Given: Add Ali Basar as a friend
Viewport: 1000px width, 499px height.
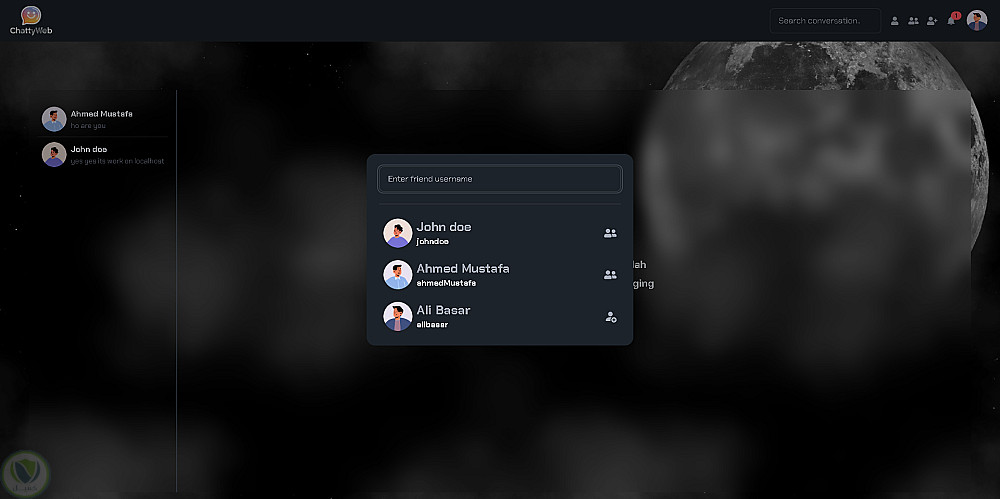Looking at the screenshot, I should coord(611,317).
